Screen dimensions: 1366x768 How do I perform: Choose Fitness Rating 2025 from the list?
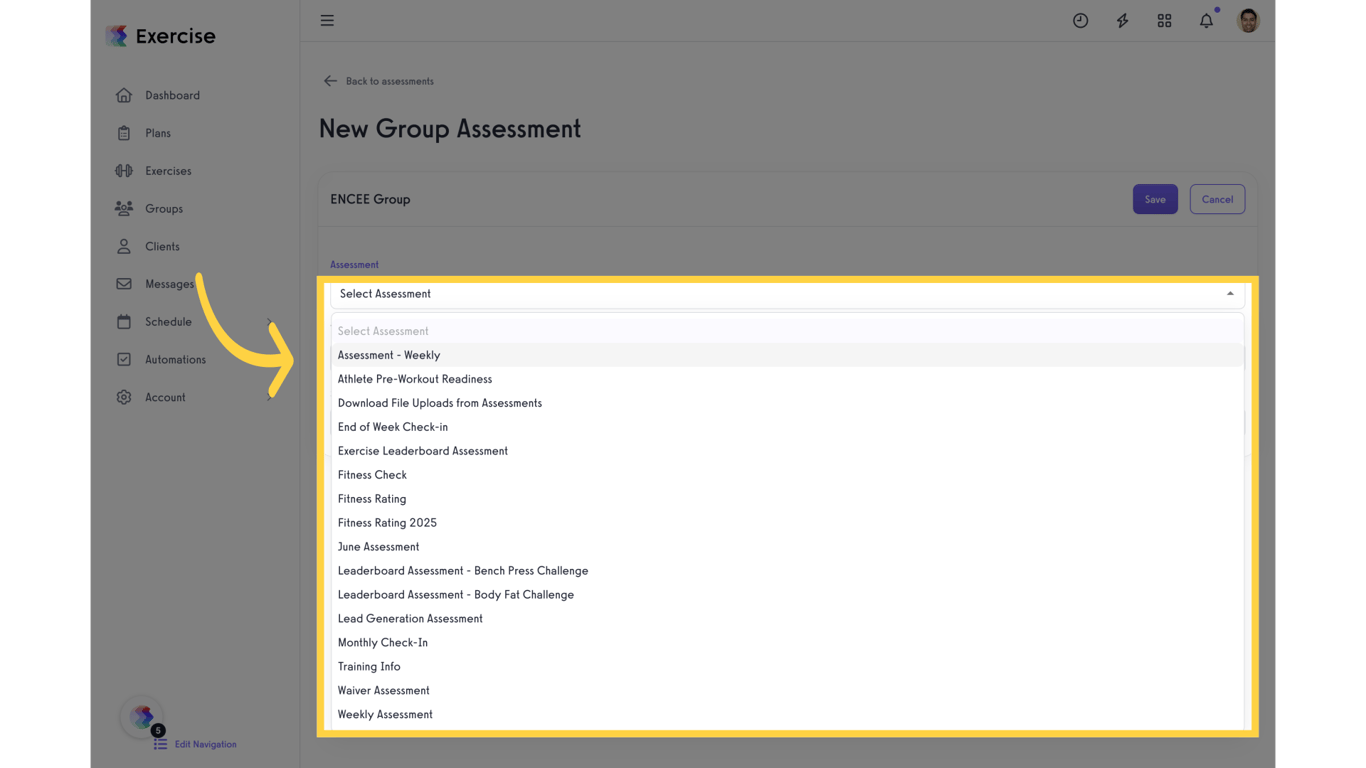pyautogui.click(x=387, y=522)
